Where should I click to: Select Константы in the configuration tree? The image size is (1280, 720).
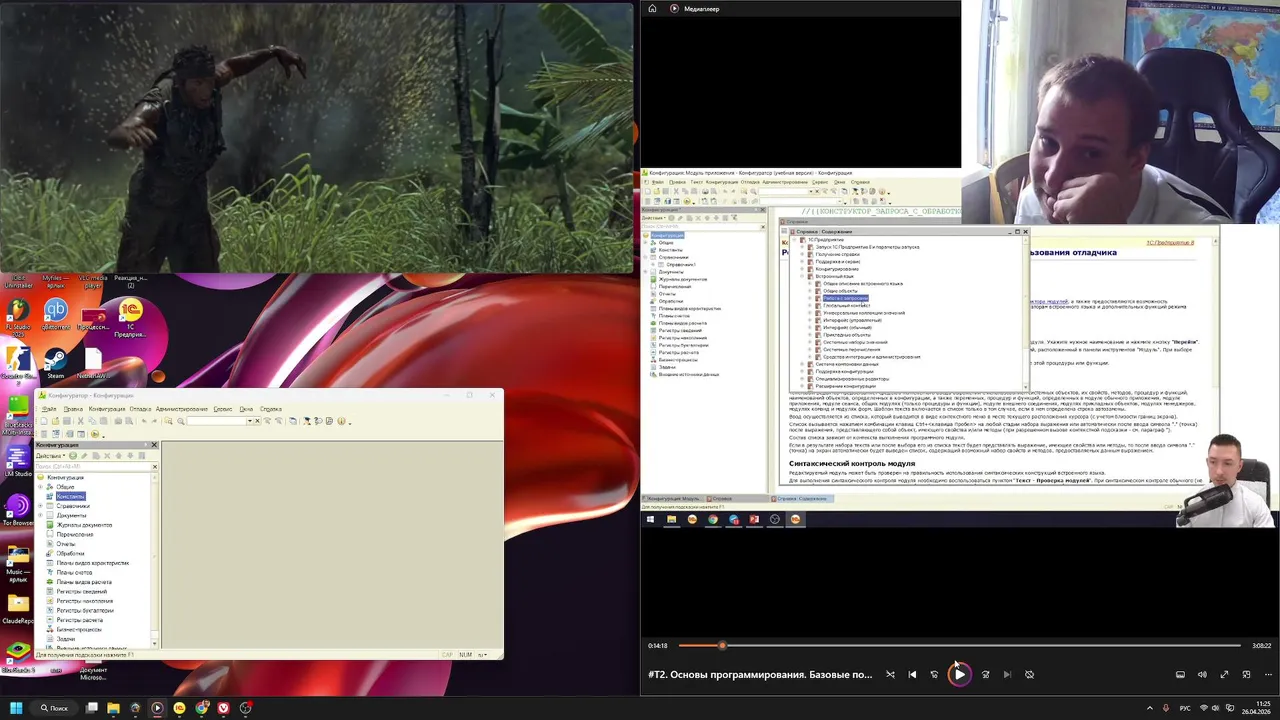tap(70, 496)
